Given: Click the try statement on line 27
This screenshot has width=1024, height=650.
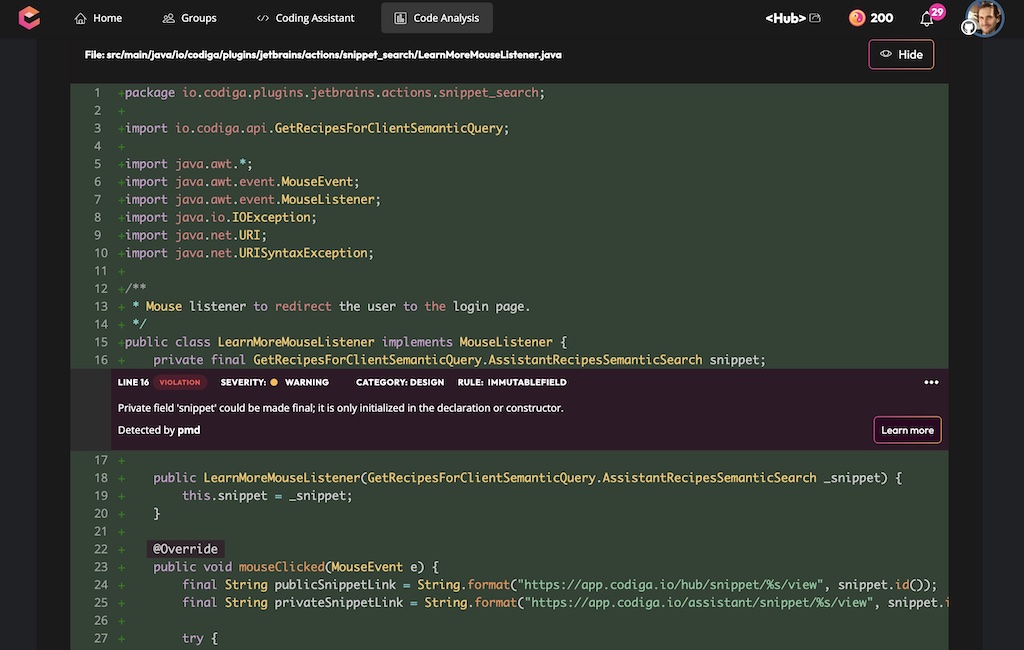Looking at the screenshot, I should (x=199, y=638).
